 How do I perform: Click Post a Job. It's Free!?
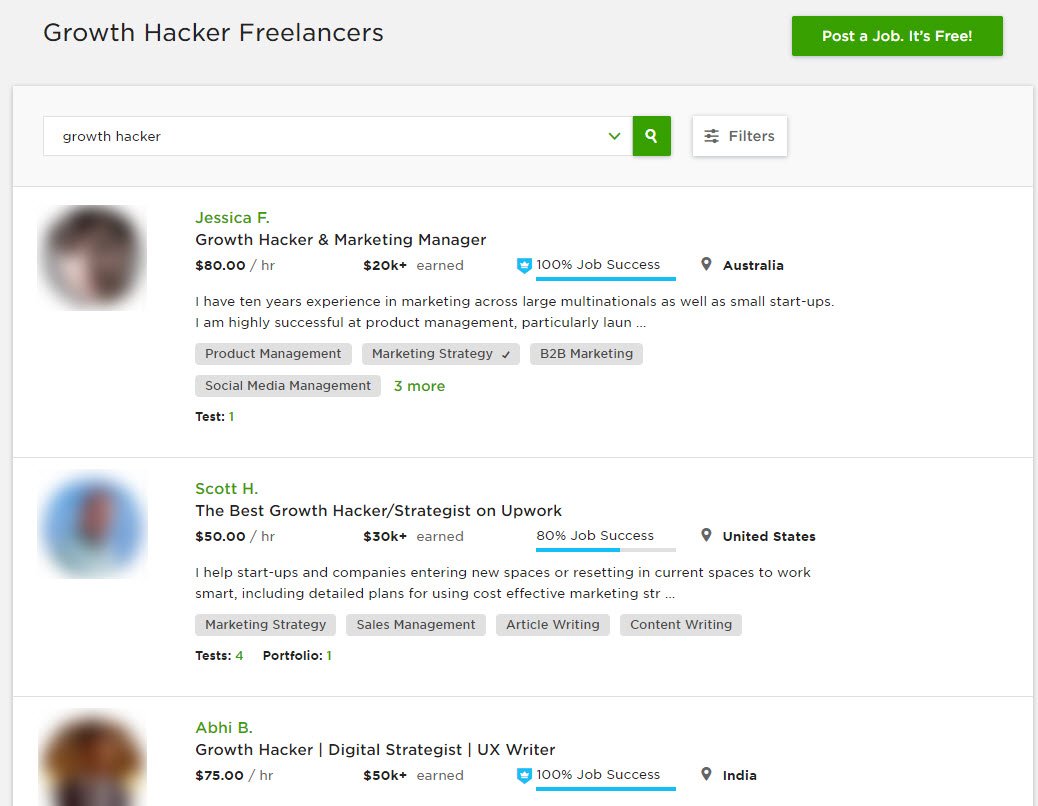click(x=897, y=36)
